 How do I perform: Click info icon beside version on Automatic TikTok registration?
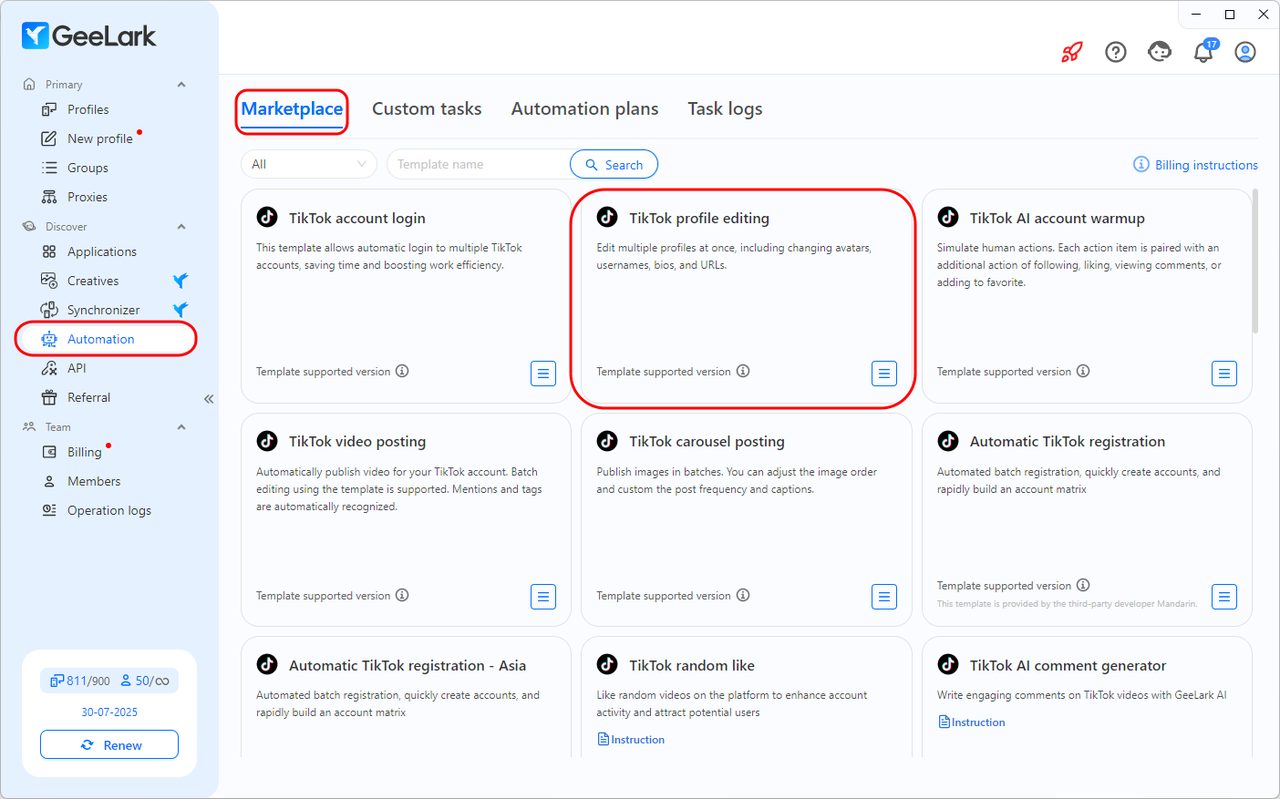(x=1083, y=585)
